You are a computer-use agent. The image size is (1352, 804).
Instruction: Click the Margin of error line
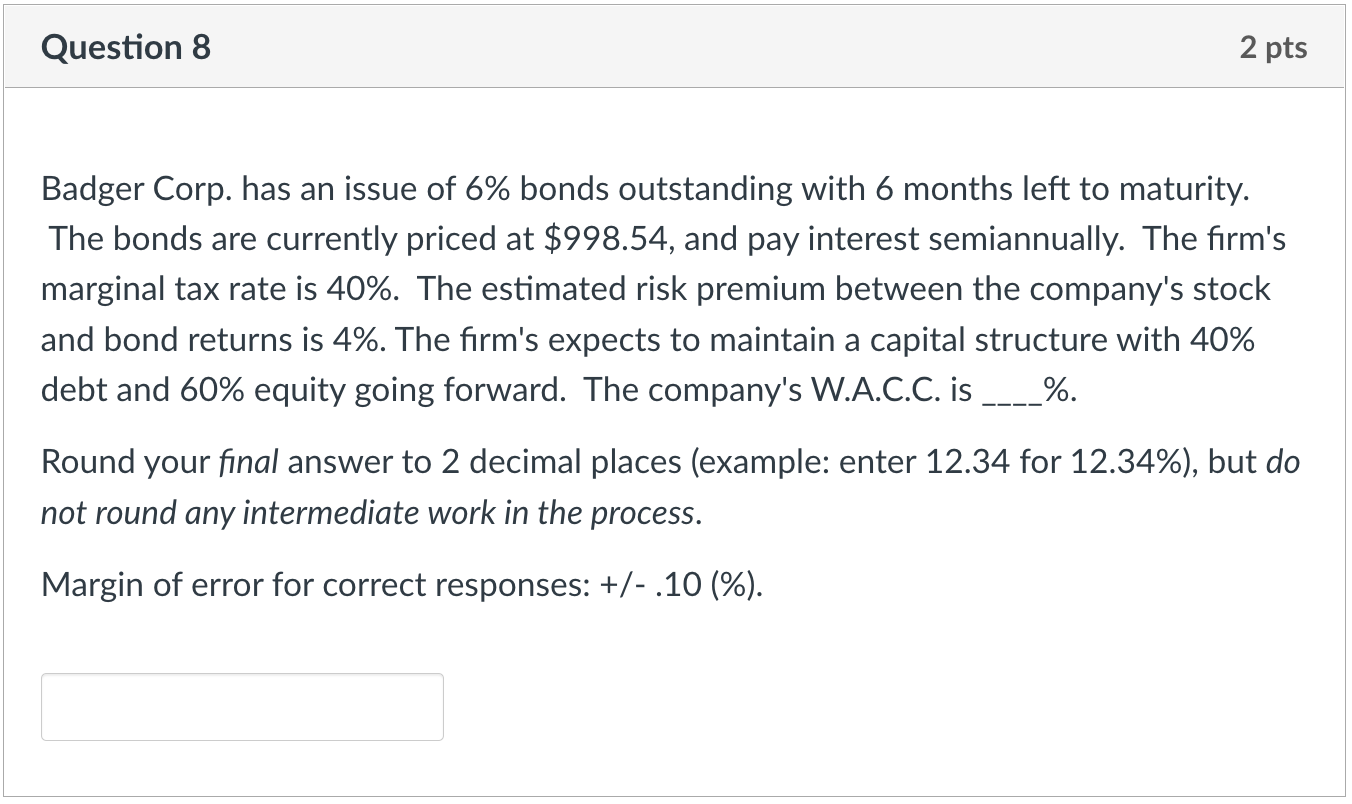[x=402, y=584]
